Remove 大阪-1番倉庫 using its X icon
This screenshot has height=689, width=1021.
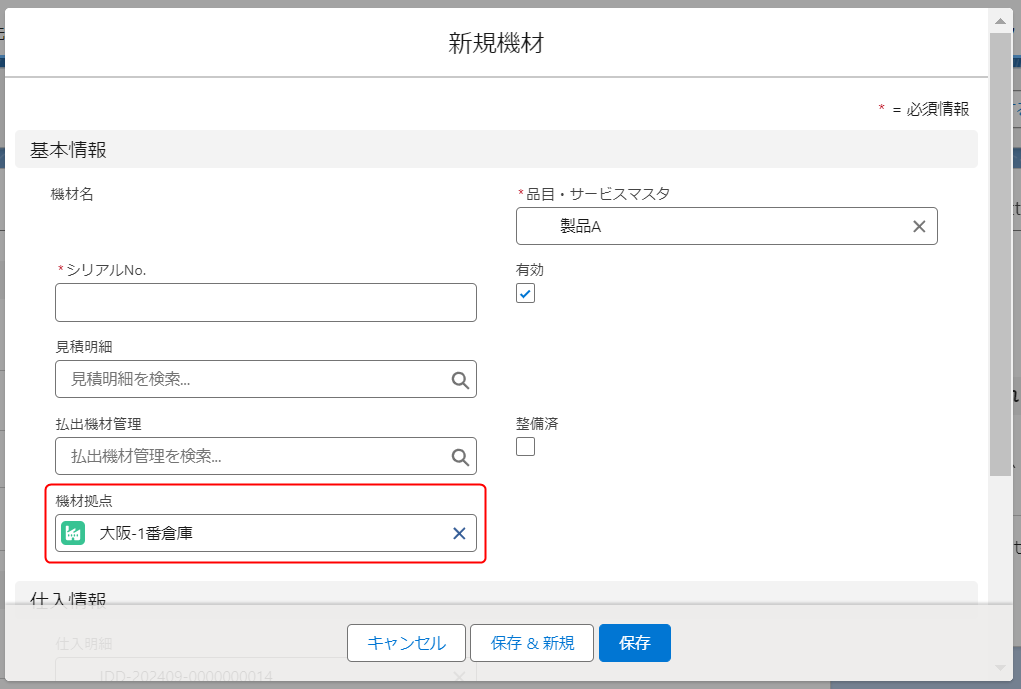coord(459,533)
